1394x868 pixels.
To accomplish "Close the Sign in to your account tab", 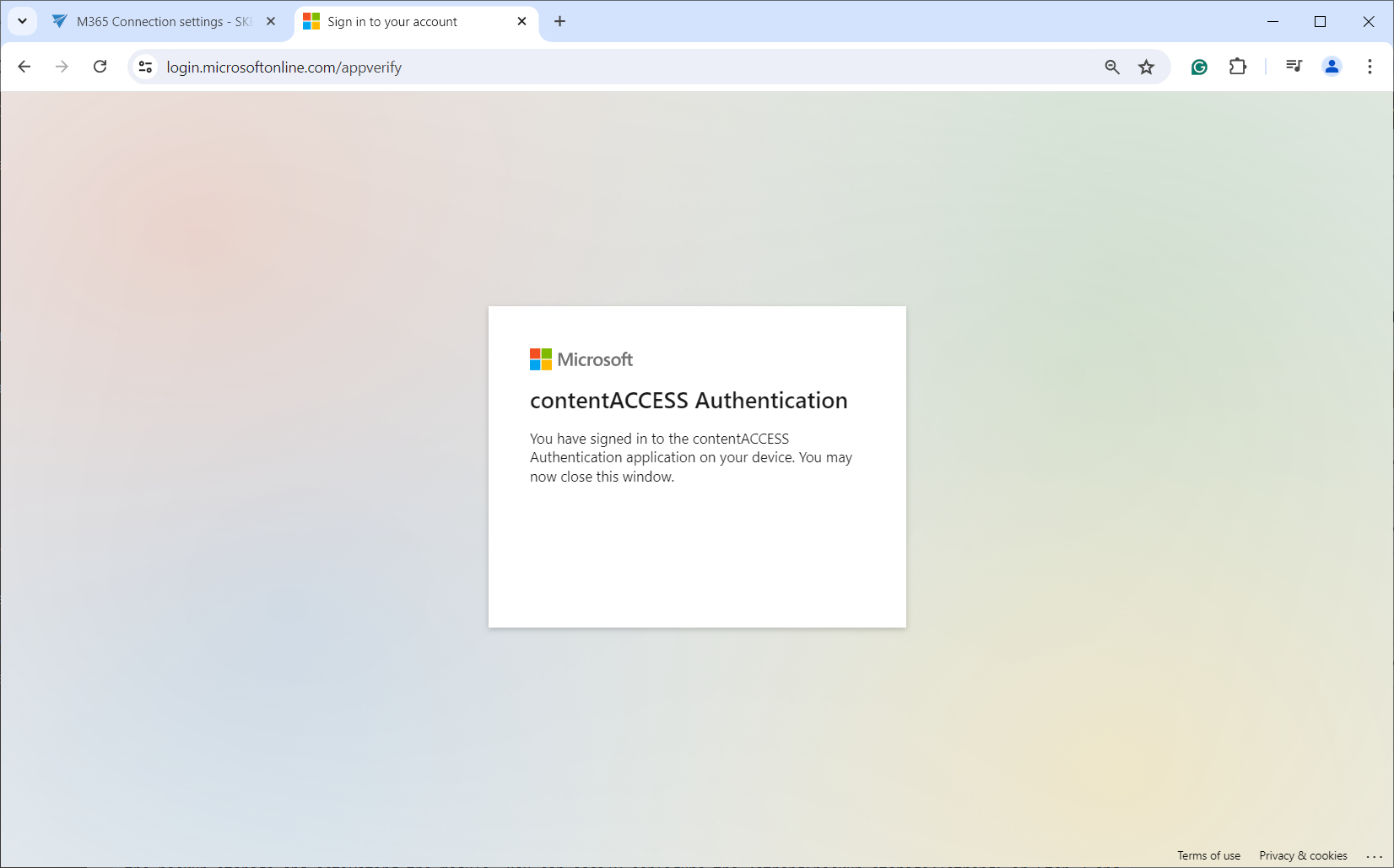I will pyautogui.click(x=521, y=22).
